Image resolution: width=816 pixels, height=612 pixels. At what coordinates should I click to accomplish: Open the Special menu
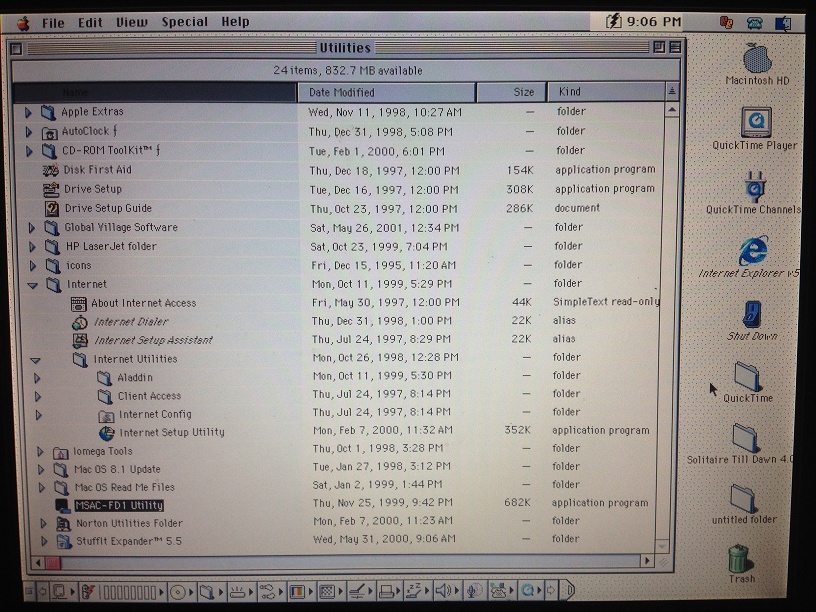point(184,22)
